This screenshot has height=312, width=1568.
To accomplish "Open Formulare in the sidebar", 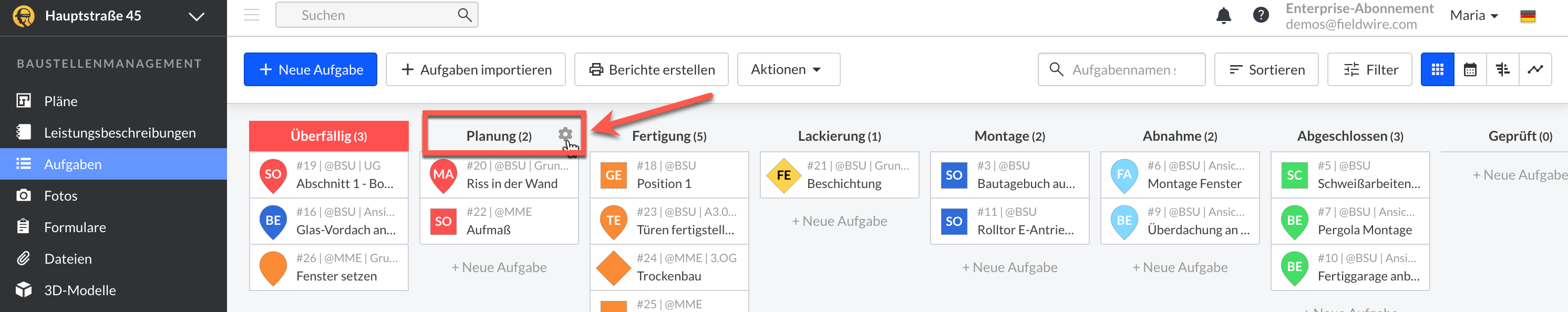I will click(75, 227).
